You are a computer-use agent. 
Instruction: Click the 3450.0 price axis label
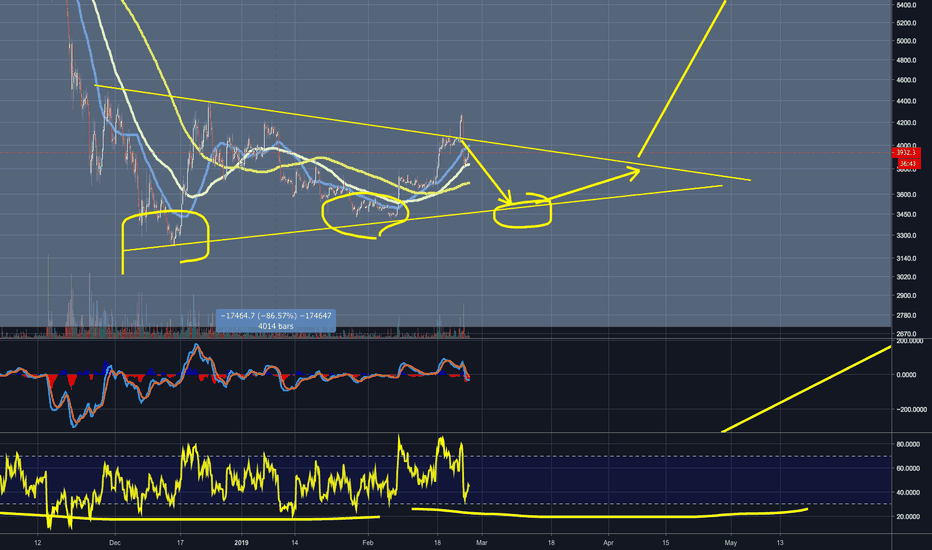point(906,214)
